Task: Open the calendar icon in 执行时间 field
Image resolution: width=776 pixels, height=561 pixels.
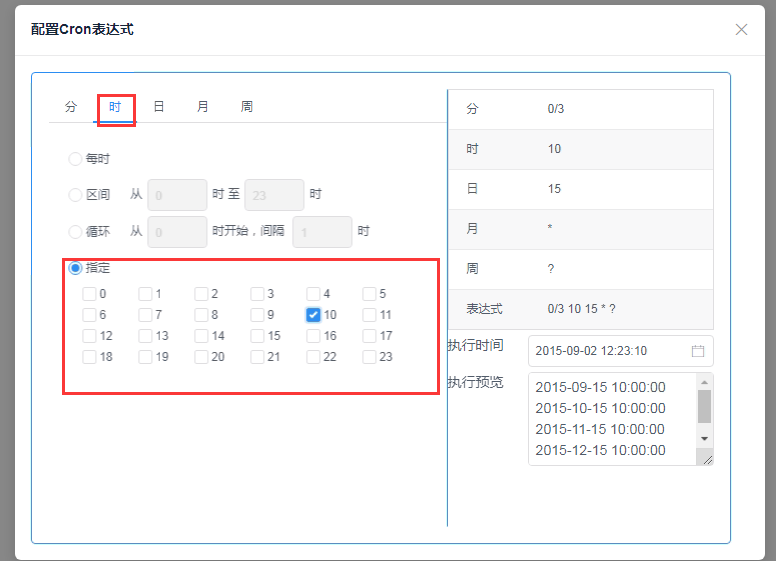Action: pos(698,351)
